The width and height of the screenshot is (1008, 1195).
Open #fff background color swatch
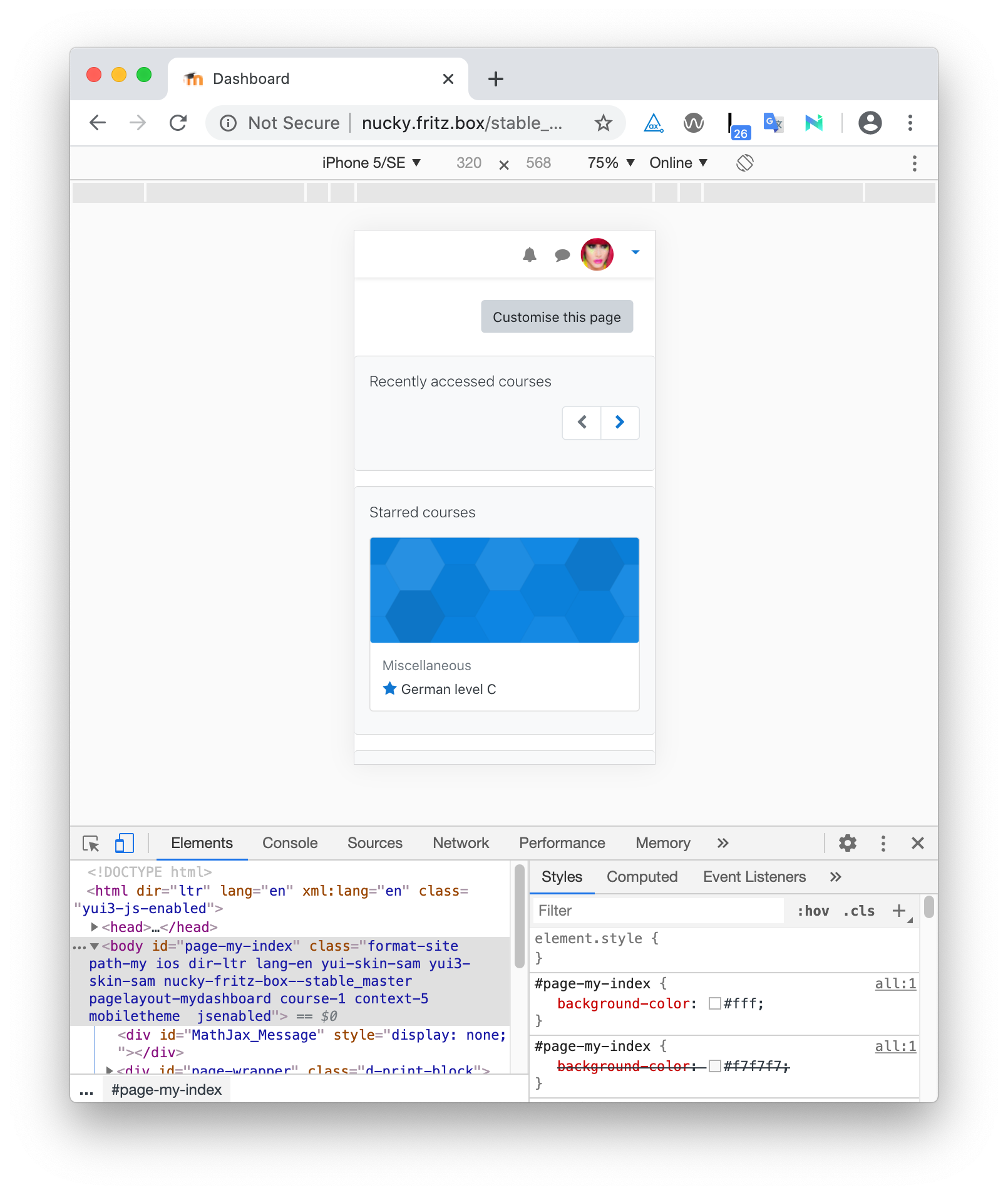coord(714,1003)
